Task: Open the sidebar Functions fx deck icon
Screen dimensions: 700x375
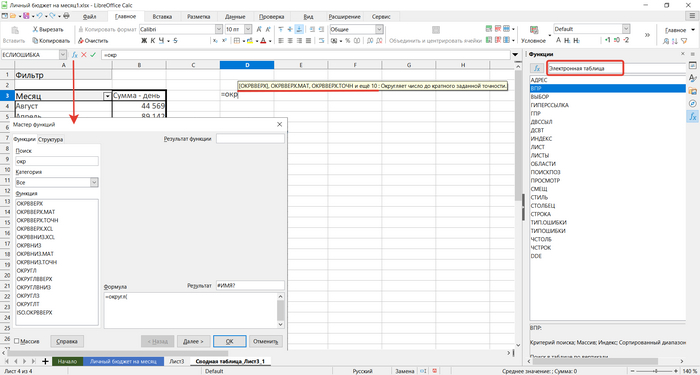Action: (x=692, y=117)
